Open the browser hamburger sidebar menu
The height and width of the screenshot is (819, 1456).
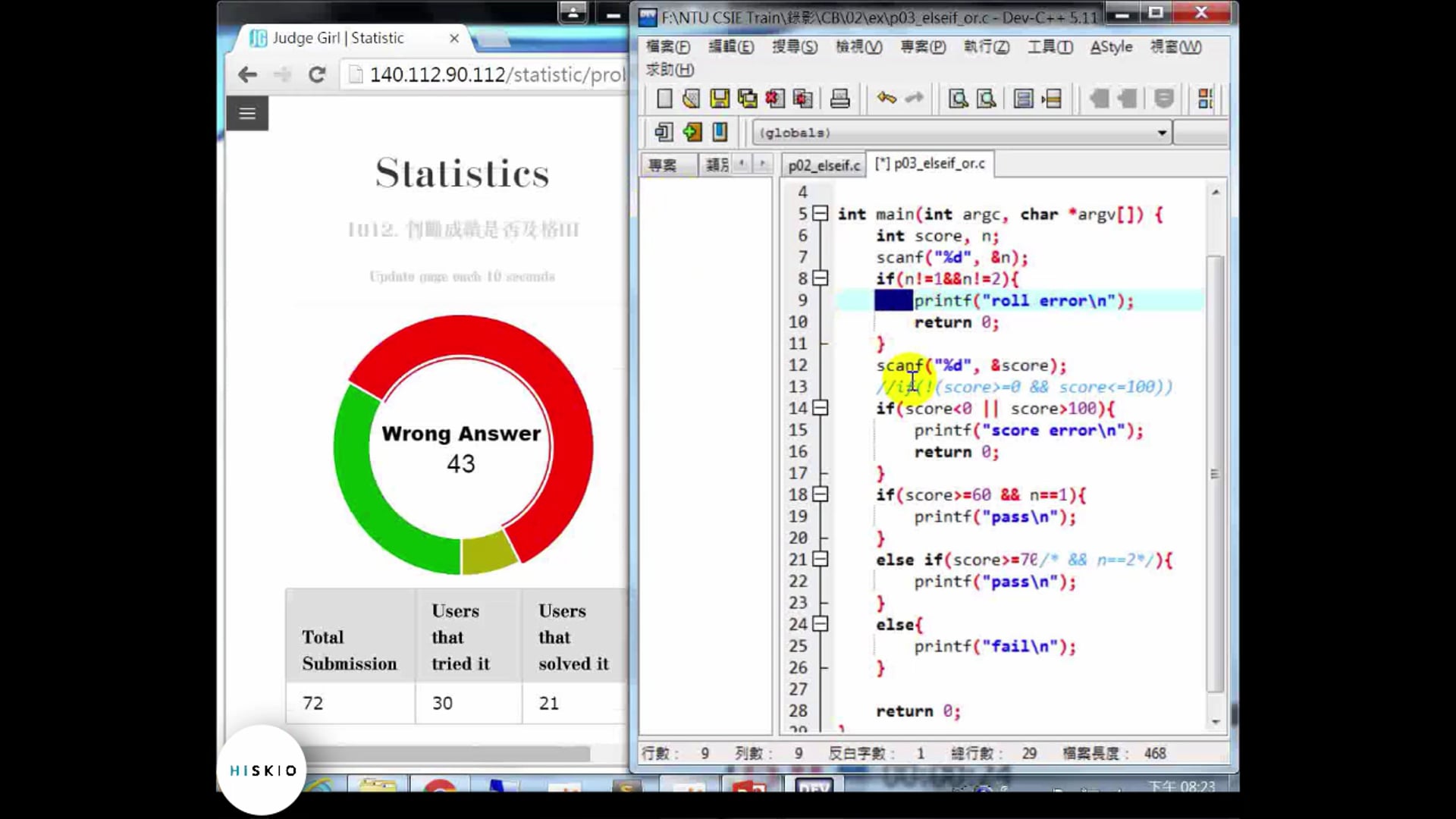247,114
